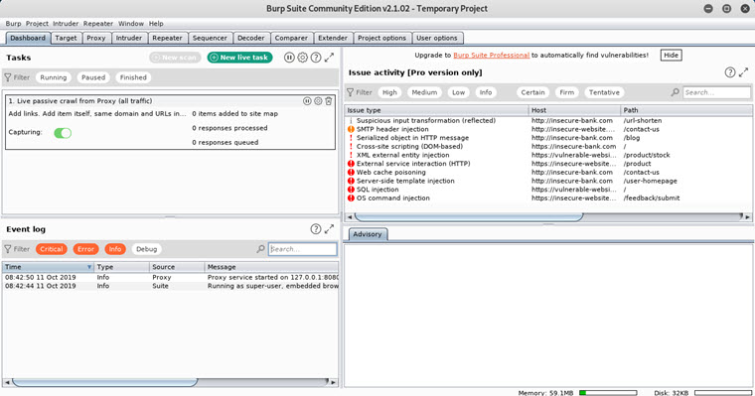This screenshot has height=396, width=755.
Task: Toggle the High severity issue filter
Action: (390, 92)
